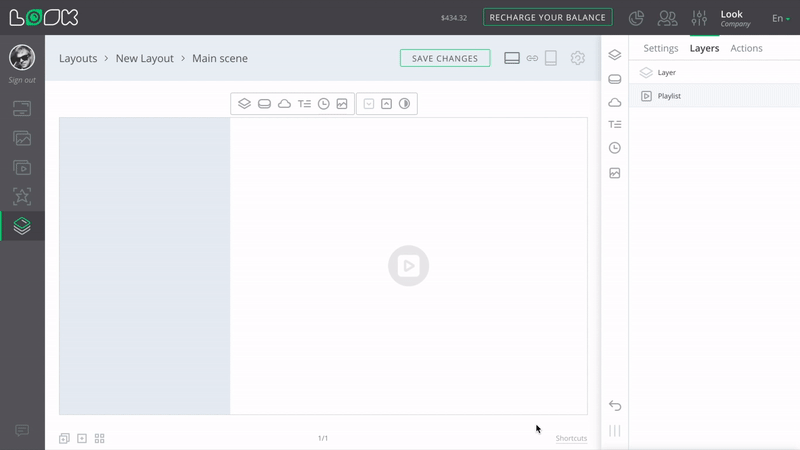Click the undo arrow in side panel
The image size is (800, 450).
[x=615, y=405]
